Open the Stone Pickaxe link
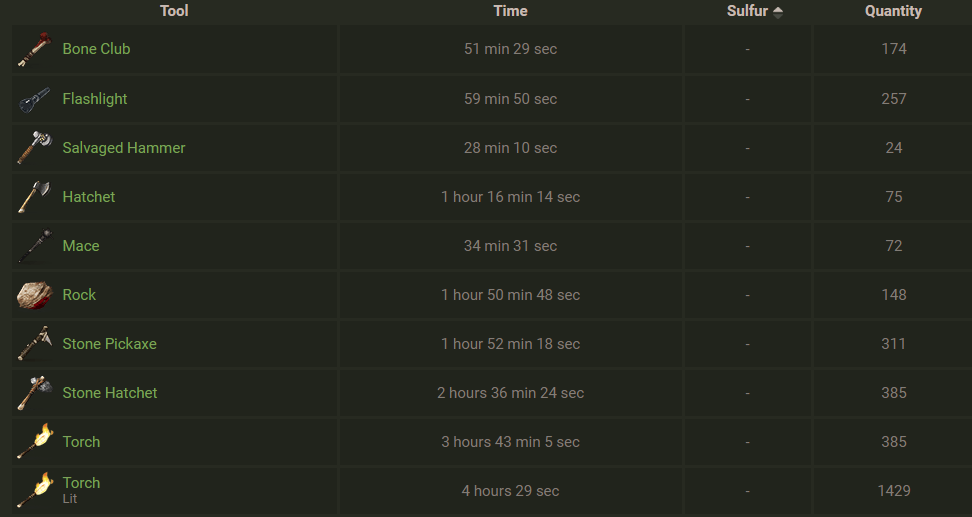The height and width of the screenshot is (517, 972). coord(110,343)
